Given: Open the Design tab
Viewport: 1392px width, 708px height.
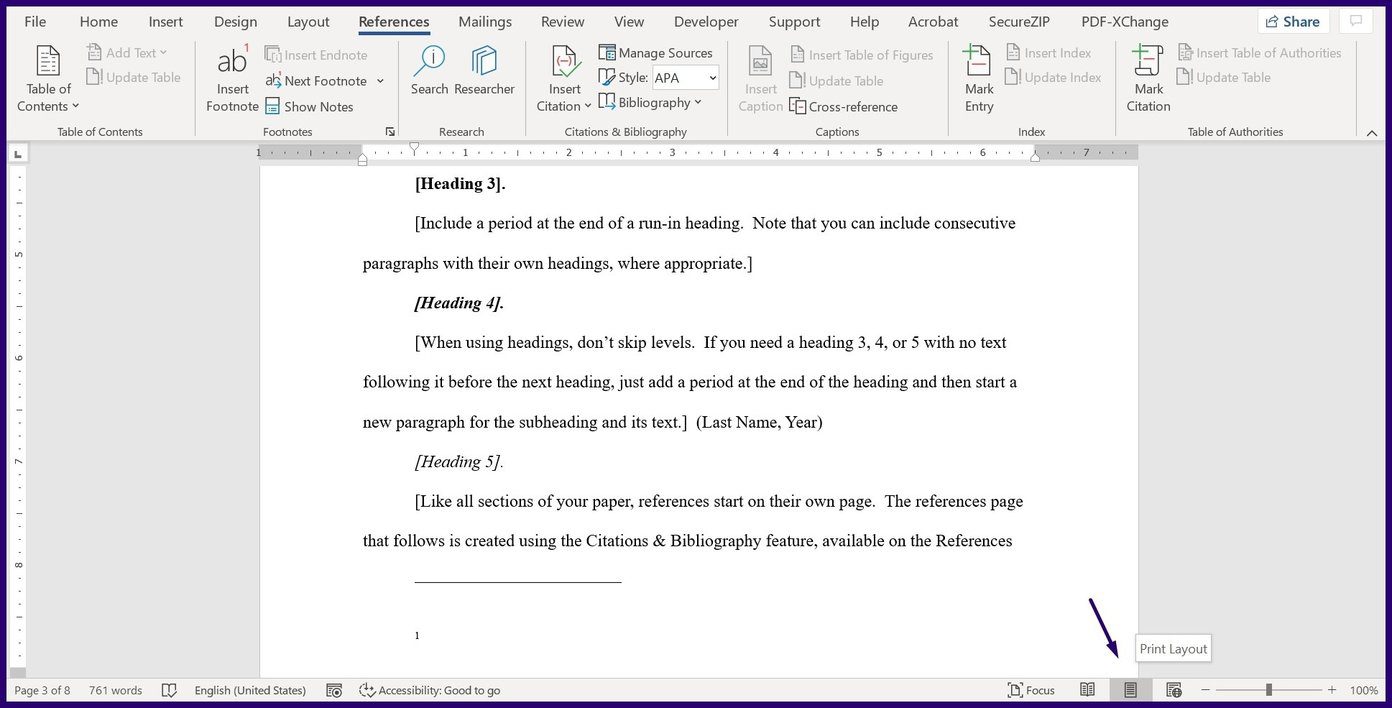Looking at the screenshot, I should (235, 21).
